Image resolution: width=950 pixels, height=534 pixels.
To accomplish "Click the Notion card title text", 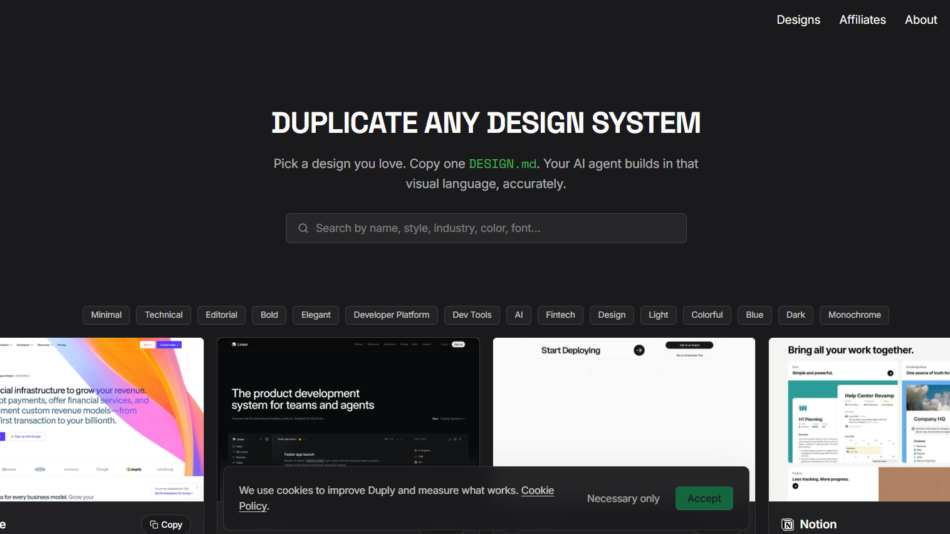I will click(818, 524).
